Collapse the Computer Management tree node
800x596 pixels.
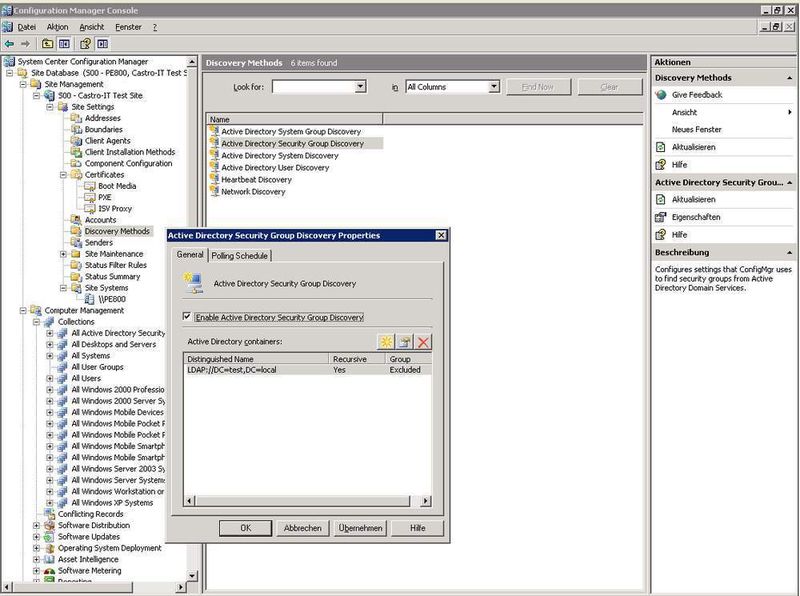pyautogui.click(x=23, y=310)
